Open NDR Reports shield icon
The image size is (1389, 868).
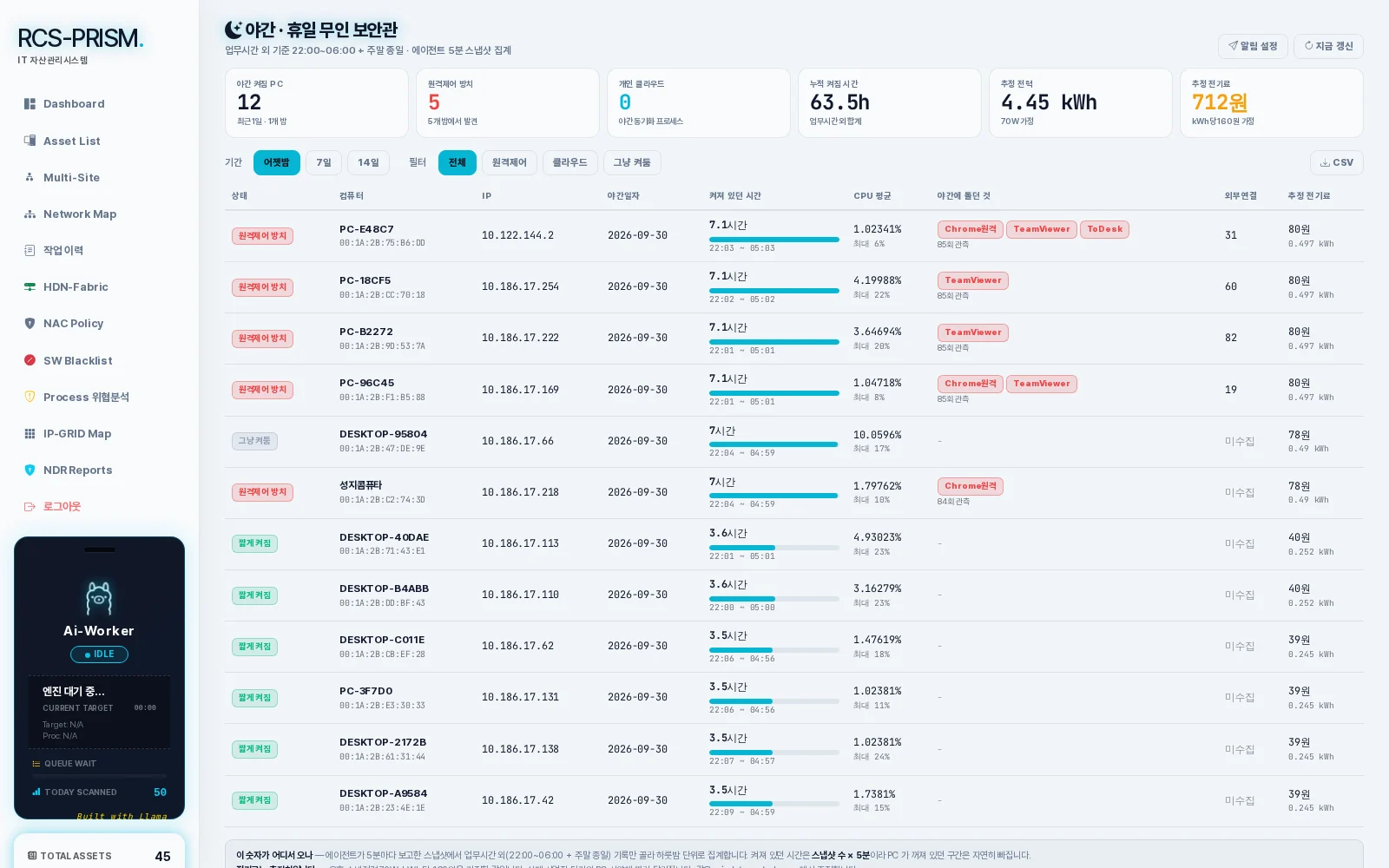point(30,470)
